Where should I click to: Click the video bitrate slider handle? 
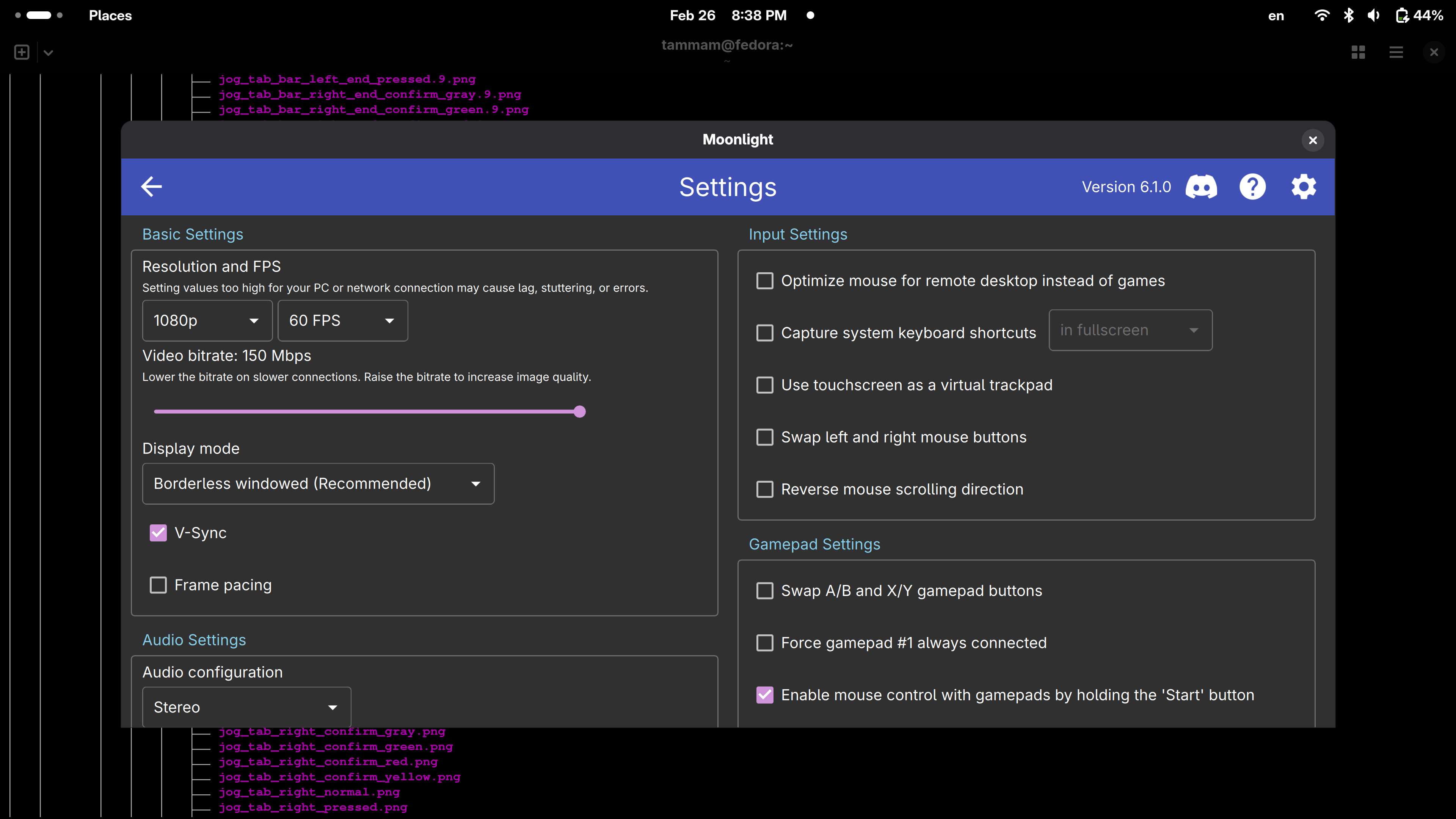click(579, 411)
